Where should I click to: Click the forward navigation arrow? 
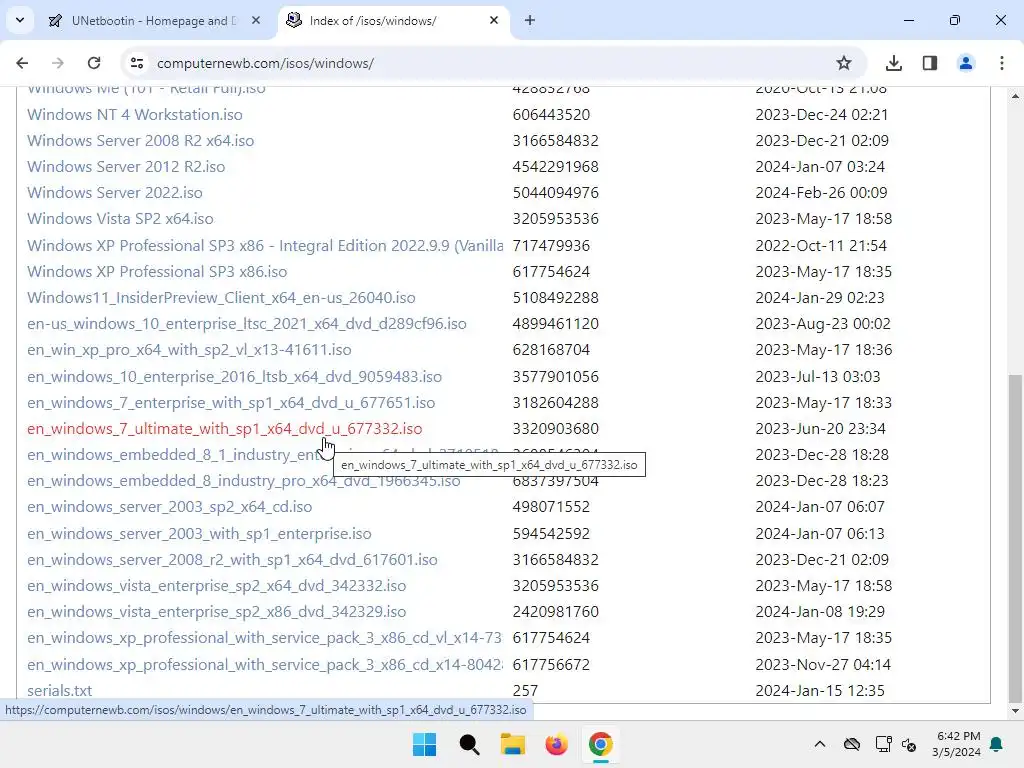[x=57, y=63]
